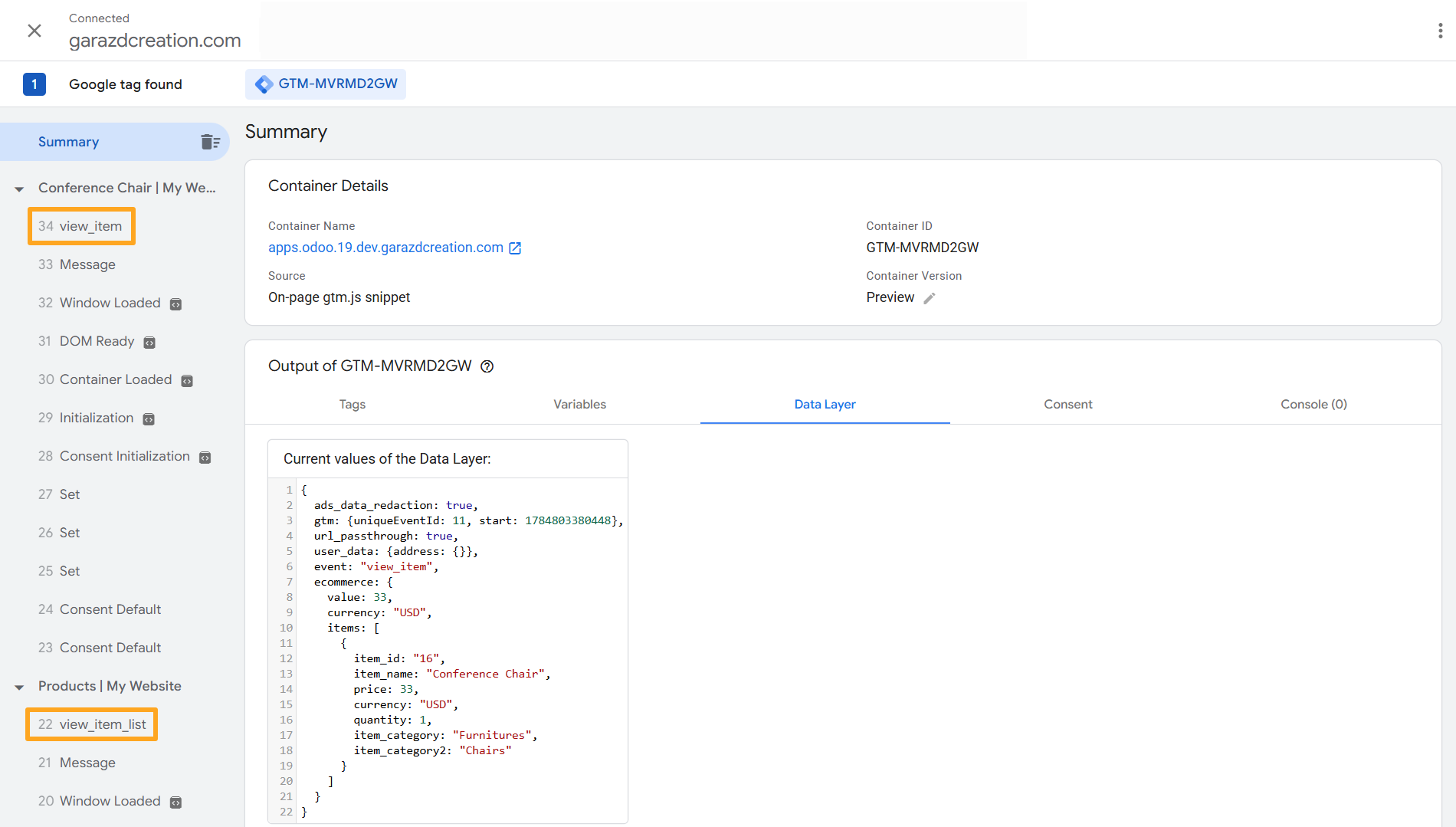Select event 29 Initialization
Image resolution: width=1456 pixels, height=827 pixels.
86,418
